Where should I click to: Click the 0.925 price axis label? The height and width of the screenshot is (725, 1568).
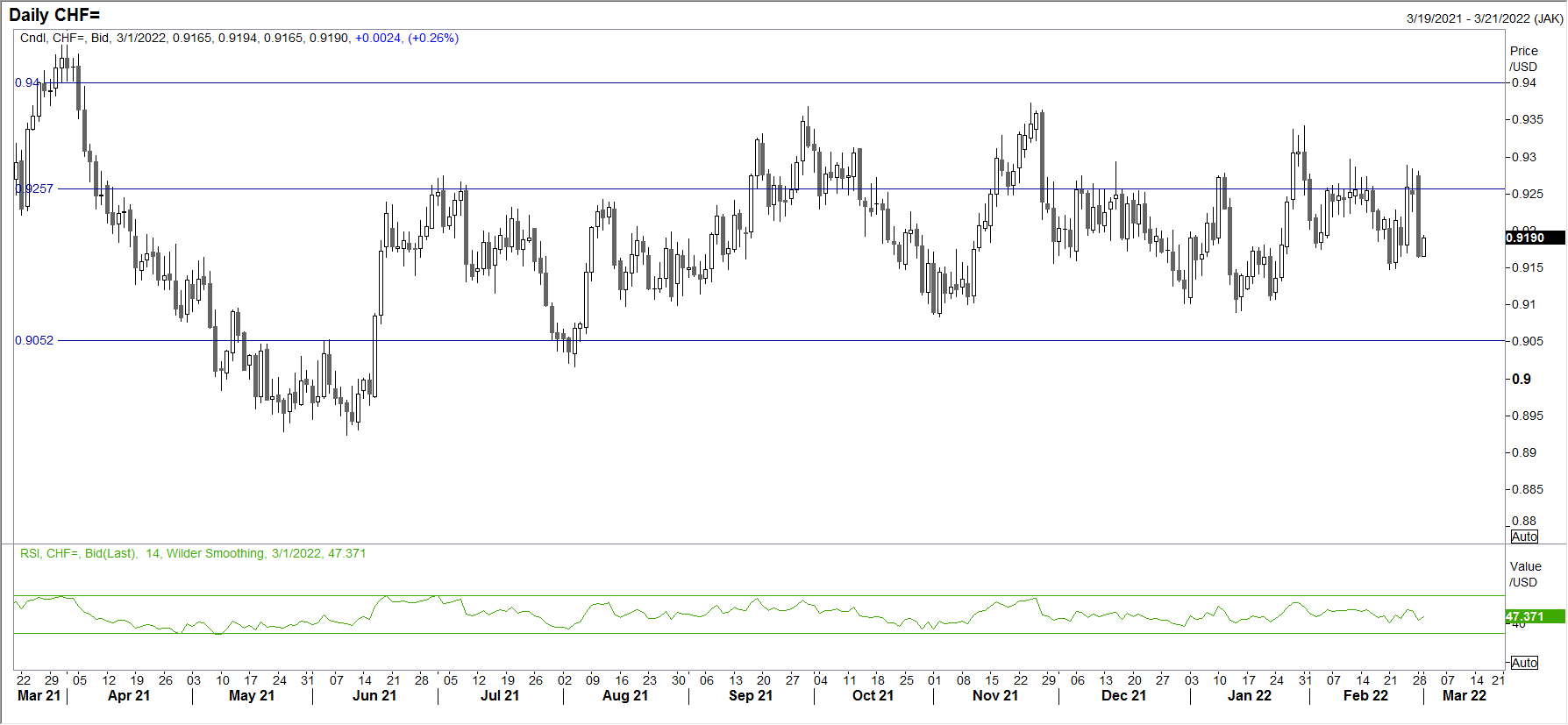point(1528,194)
